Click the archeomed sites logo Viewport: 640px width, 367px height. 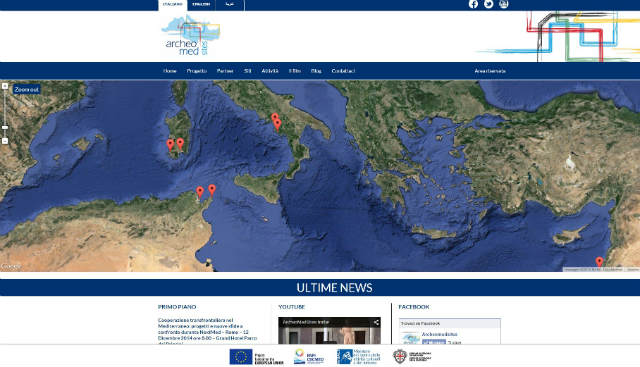point(191,36)
